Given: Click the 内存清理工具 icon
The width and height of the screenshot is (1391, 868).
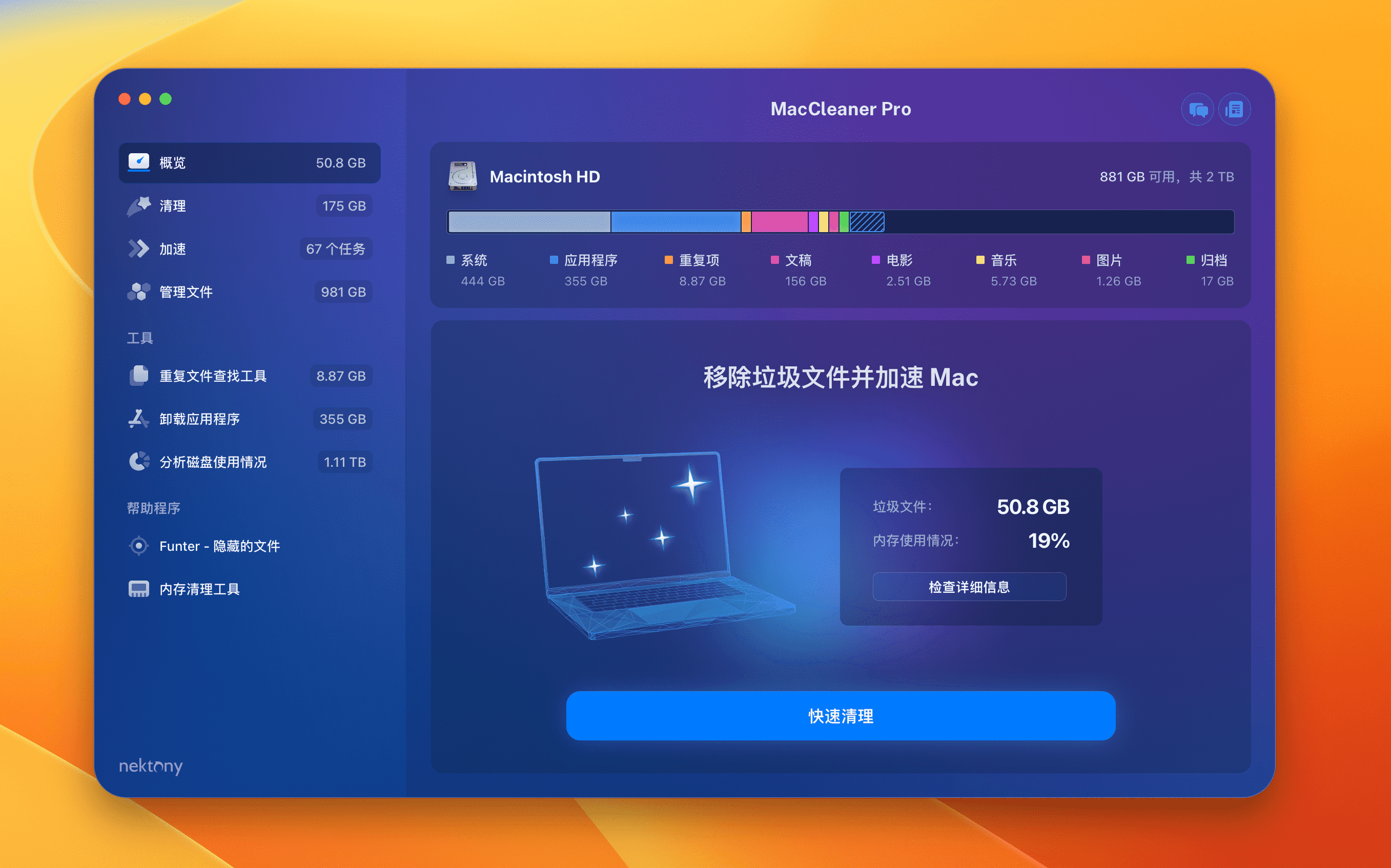Looking at the screenshot, I should pyautogui.click(x=138, y=587).
